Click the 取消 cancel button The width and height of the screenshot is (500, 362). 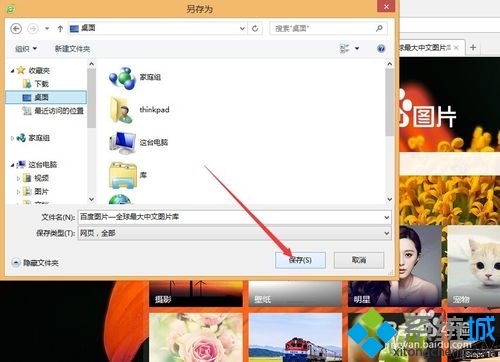click(359, 260)
